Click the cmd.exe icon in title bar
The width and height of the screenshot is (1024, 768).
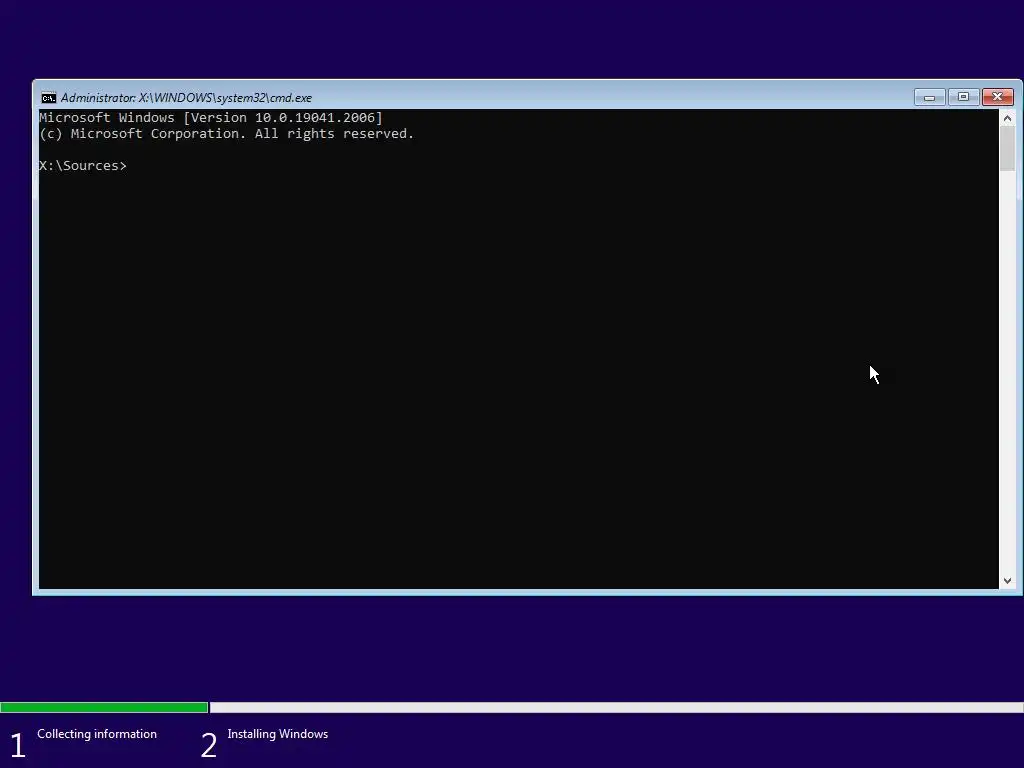48,98
